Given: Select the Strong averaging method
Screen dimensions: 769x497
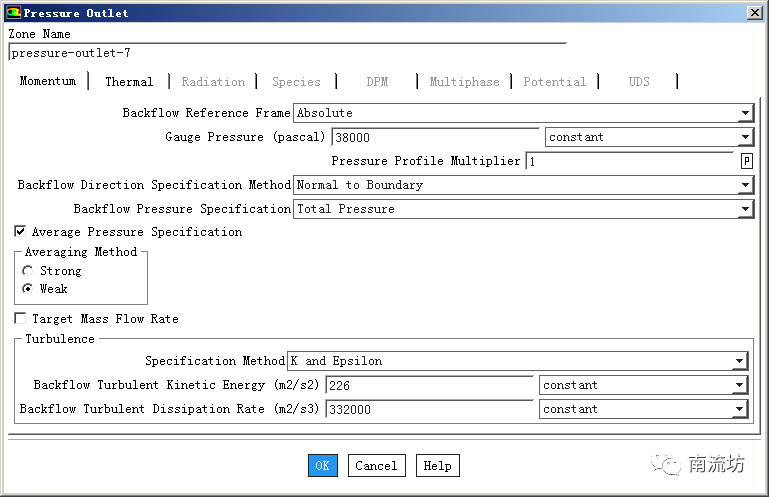Looking at the screenshot, I should pos(28,271).
